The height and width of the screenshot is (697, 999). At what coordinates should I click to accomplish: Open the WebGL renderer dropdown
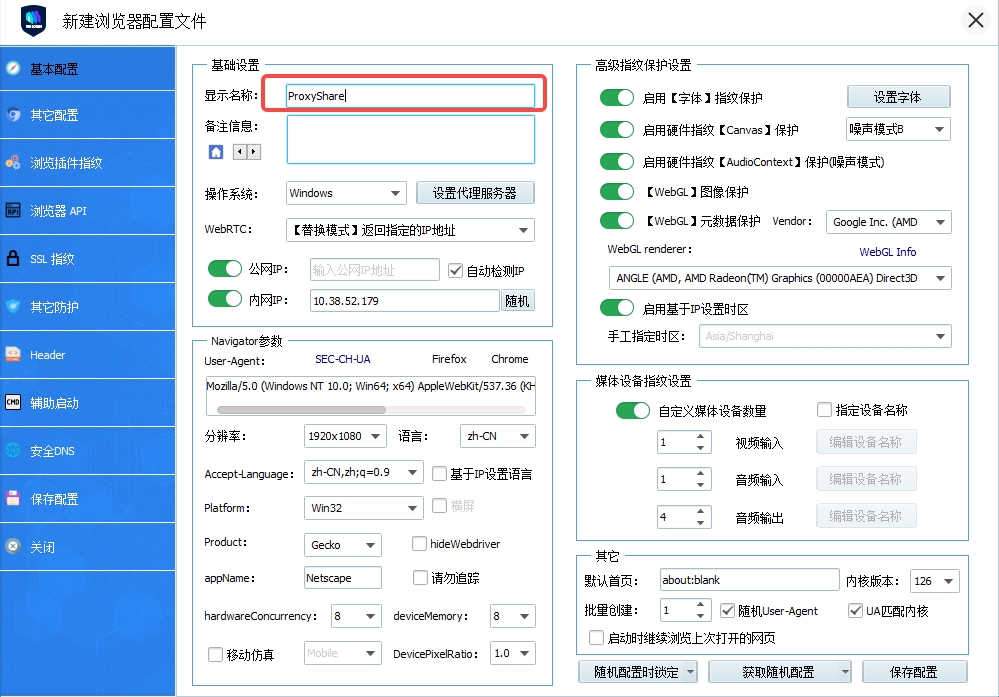pyautogui.click(x=780, y=278)
